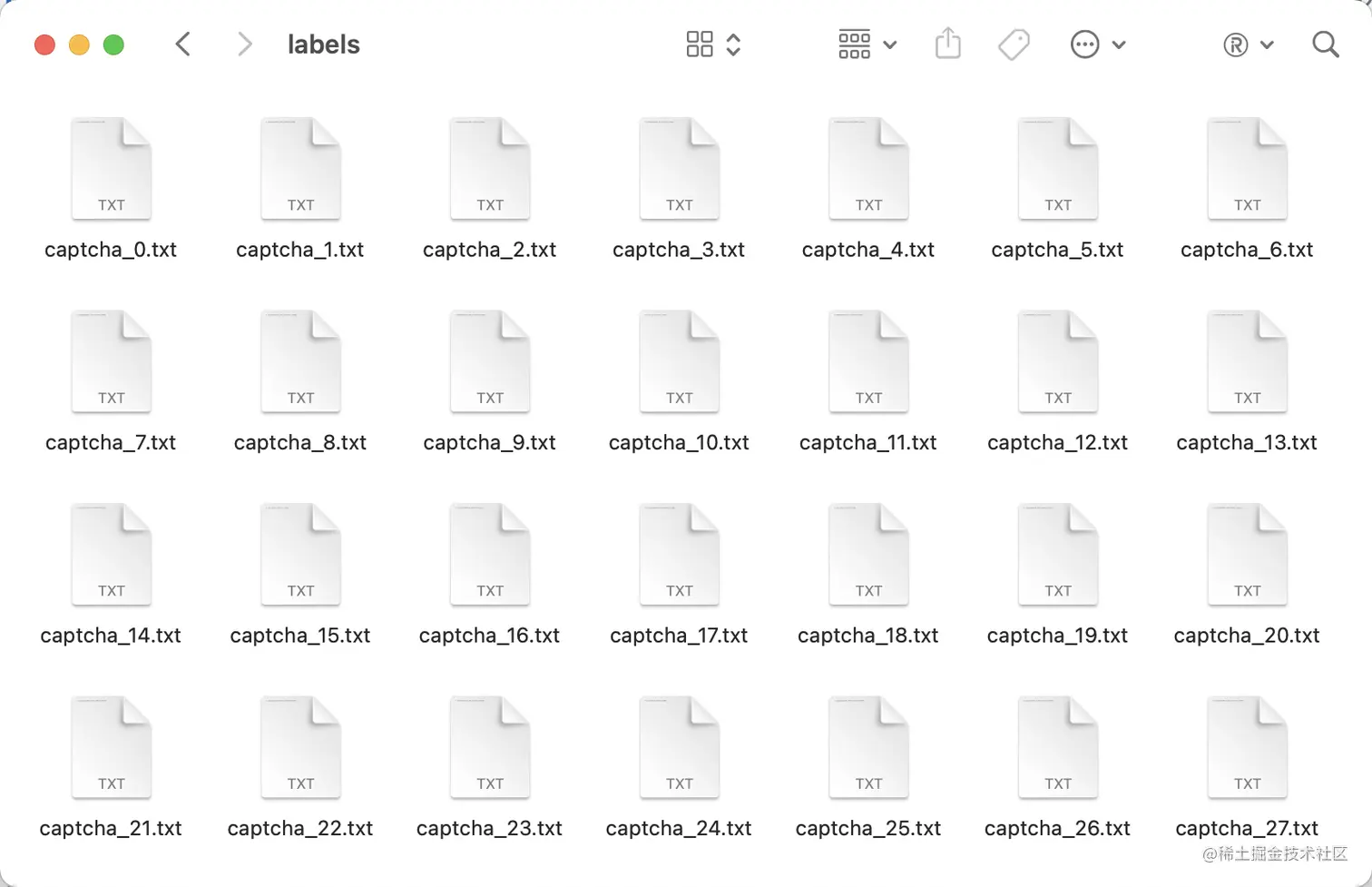The image size is (1372, 887).
Task: Click the captcha_17.txt file name
Action: (x=679, y=636)
